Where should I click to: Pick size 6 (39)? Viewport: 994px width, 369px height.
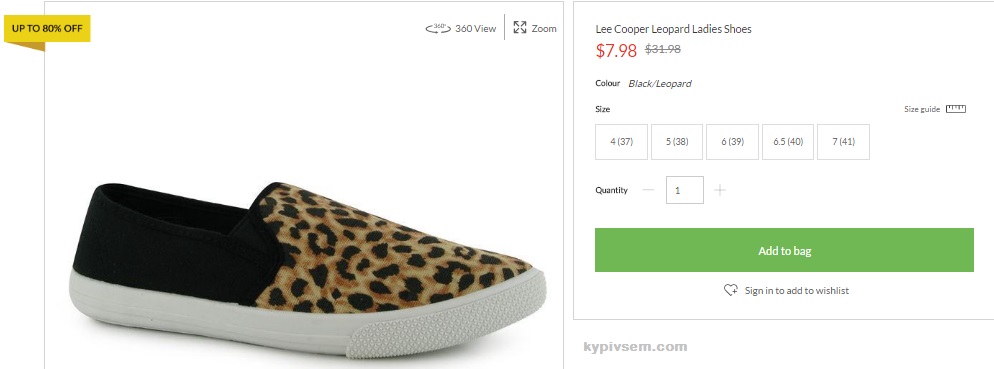click(732, 142)
